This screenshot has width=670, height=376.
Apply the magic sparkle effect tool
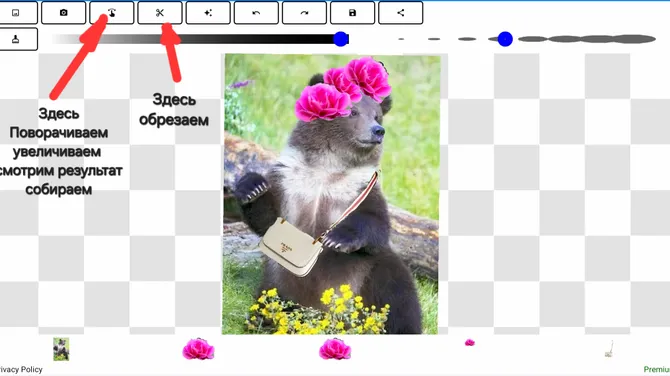(208, 13)
